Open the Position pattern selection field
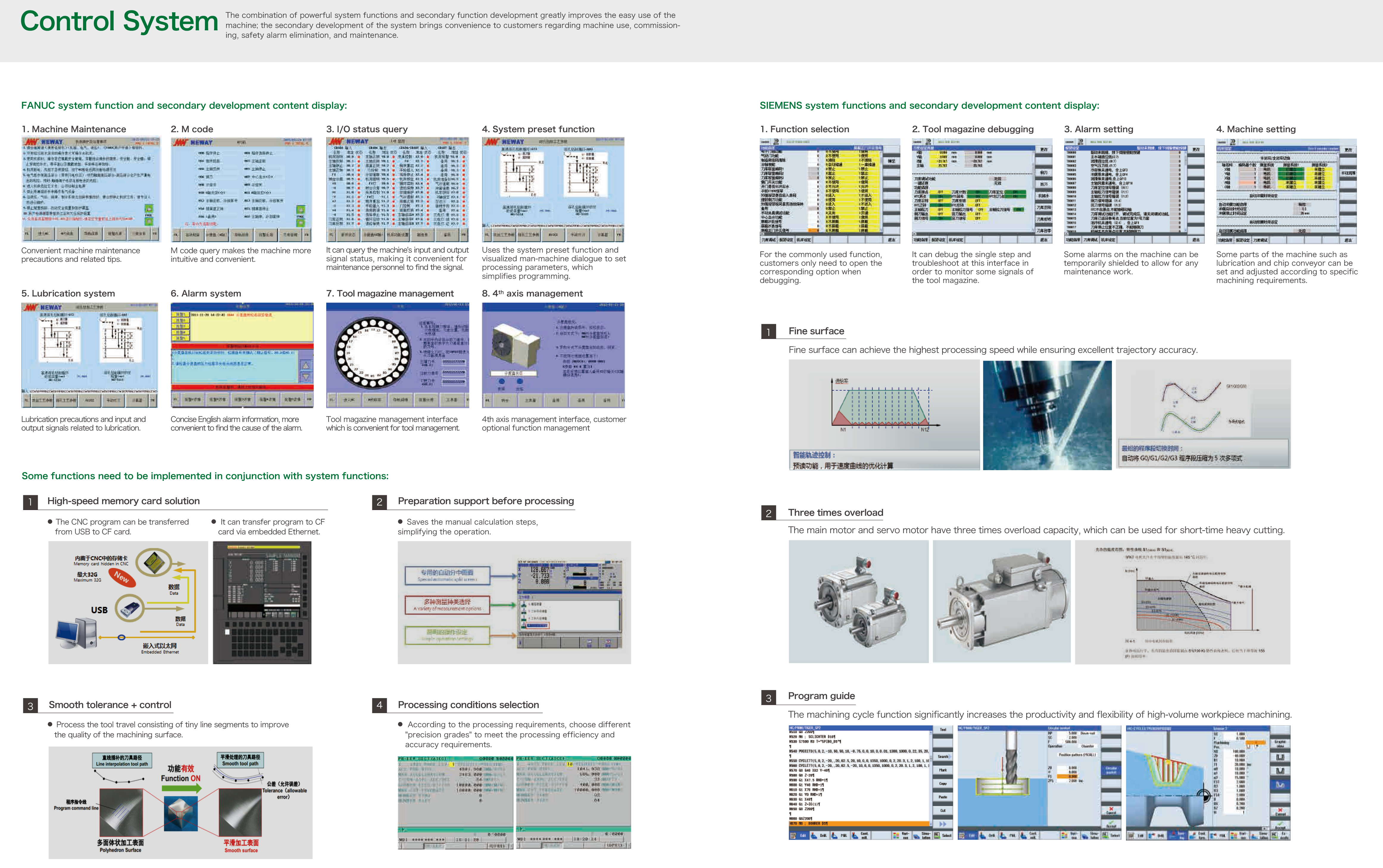1383x868 pixels. tap(1078, 755)
